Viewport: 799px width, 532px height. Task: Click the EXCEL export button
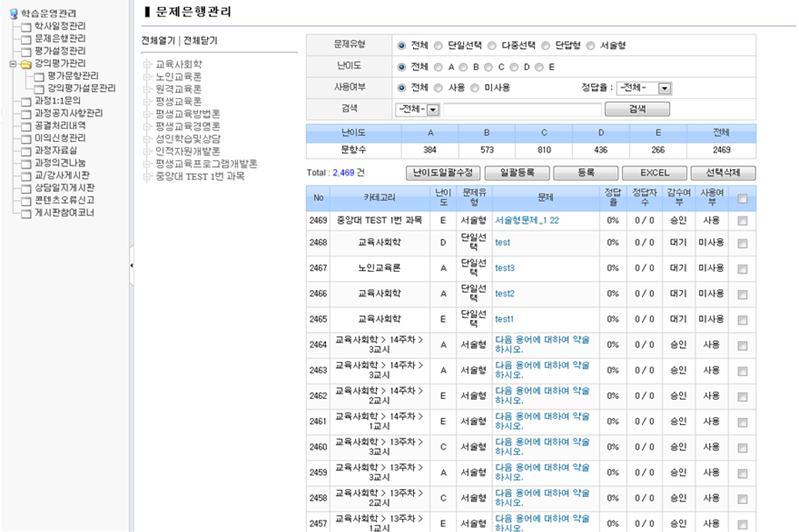(x=654, y=173)
